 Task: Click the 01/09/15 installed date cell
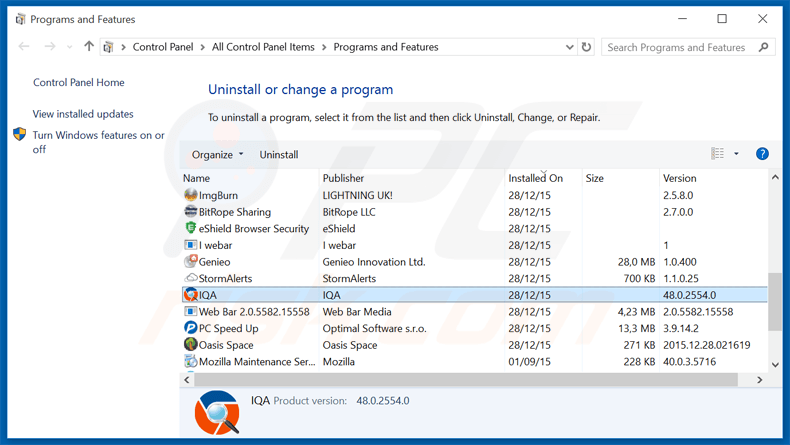click(x=529, y=361)
